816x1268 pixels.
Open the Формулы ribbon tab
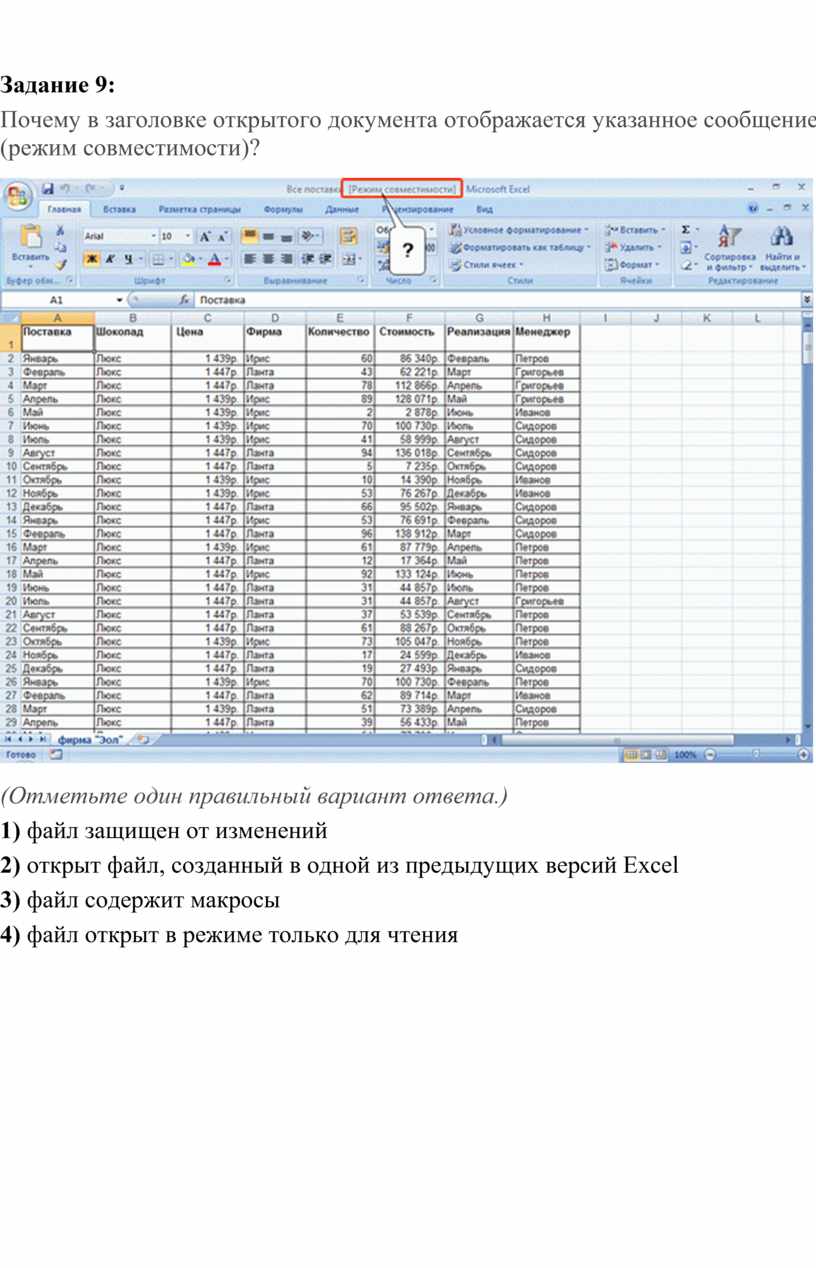pos(284,210)
